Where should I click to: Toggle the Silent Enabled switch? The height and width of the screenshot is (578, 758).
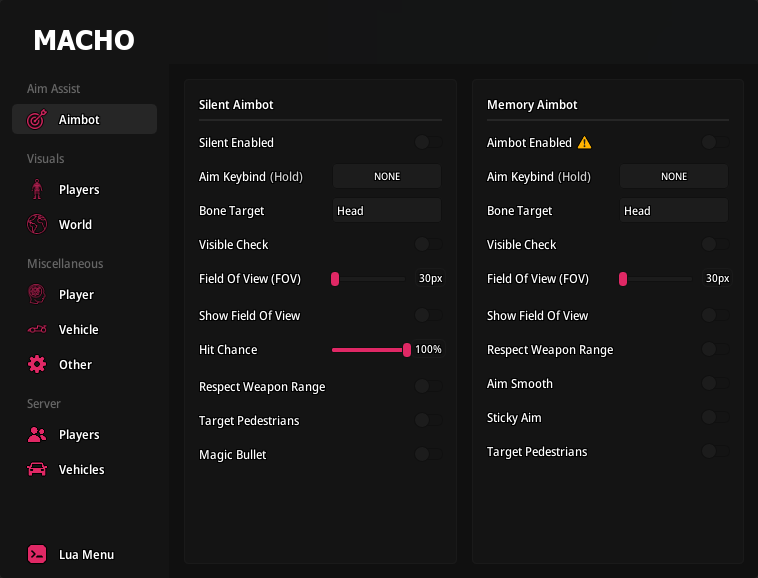[x=427, y=143]
